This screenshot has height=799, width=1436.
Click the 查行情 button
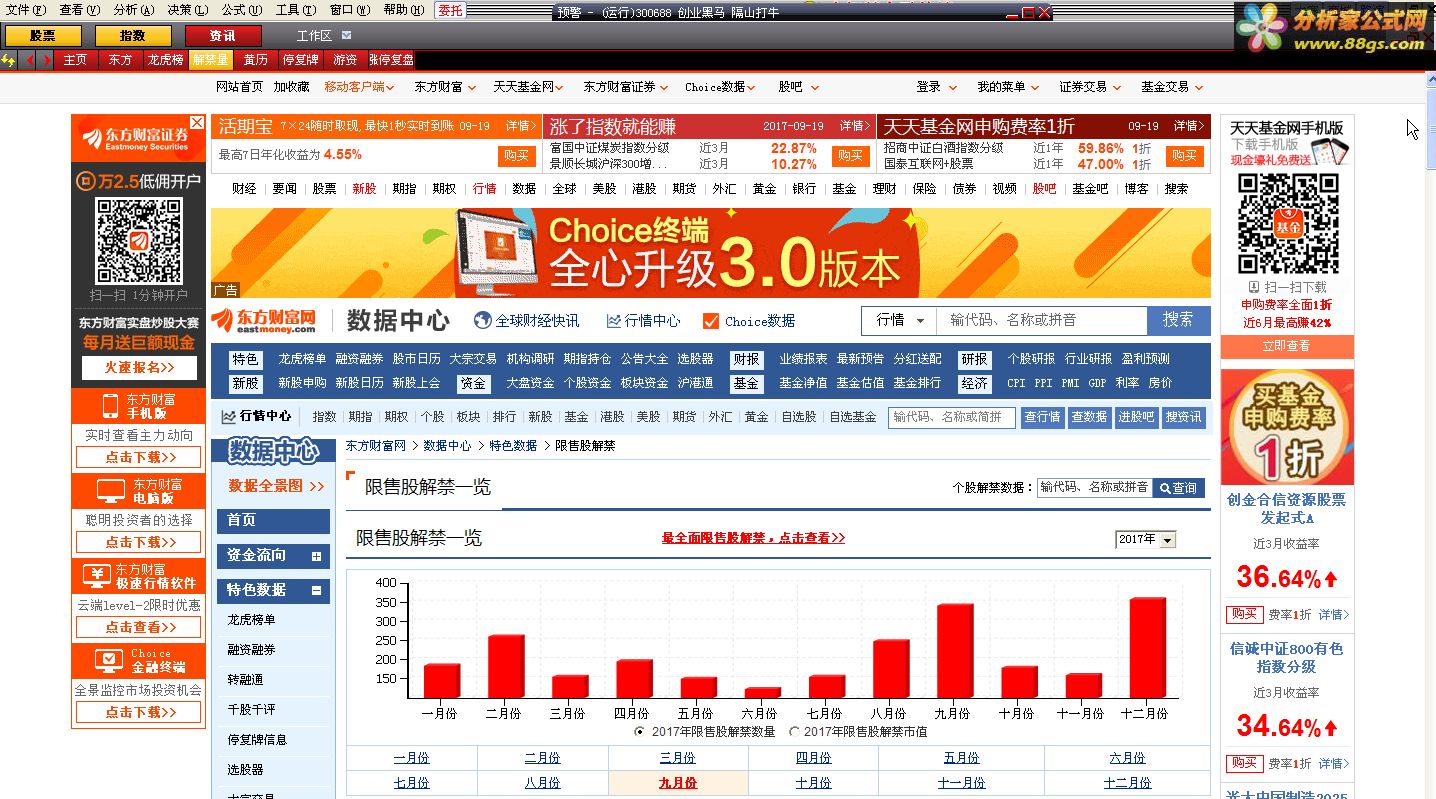(x=1042, y=417)
